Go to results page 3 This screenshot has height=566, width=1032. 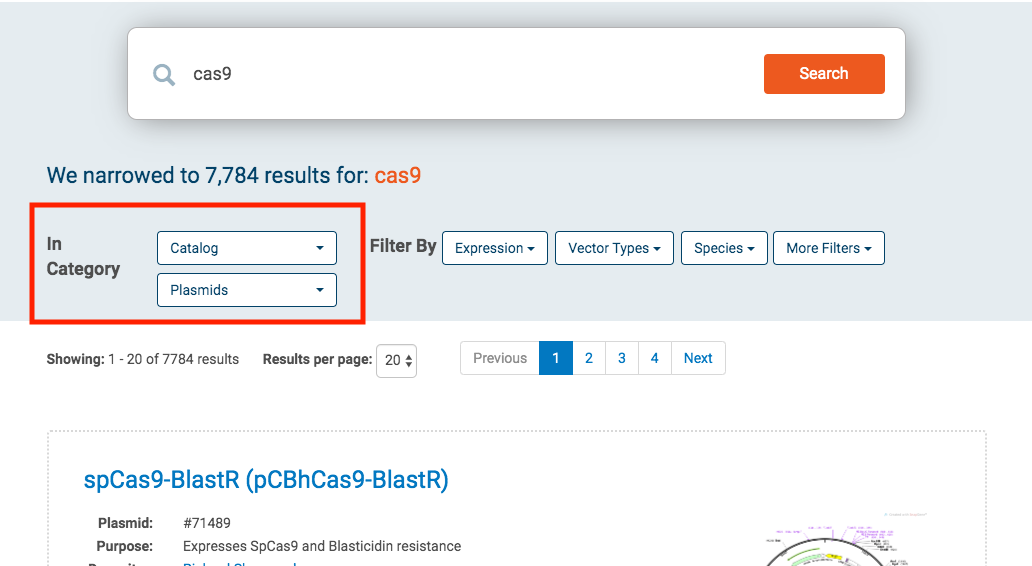pyautogui.click(x=622, y=358)
